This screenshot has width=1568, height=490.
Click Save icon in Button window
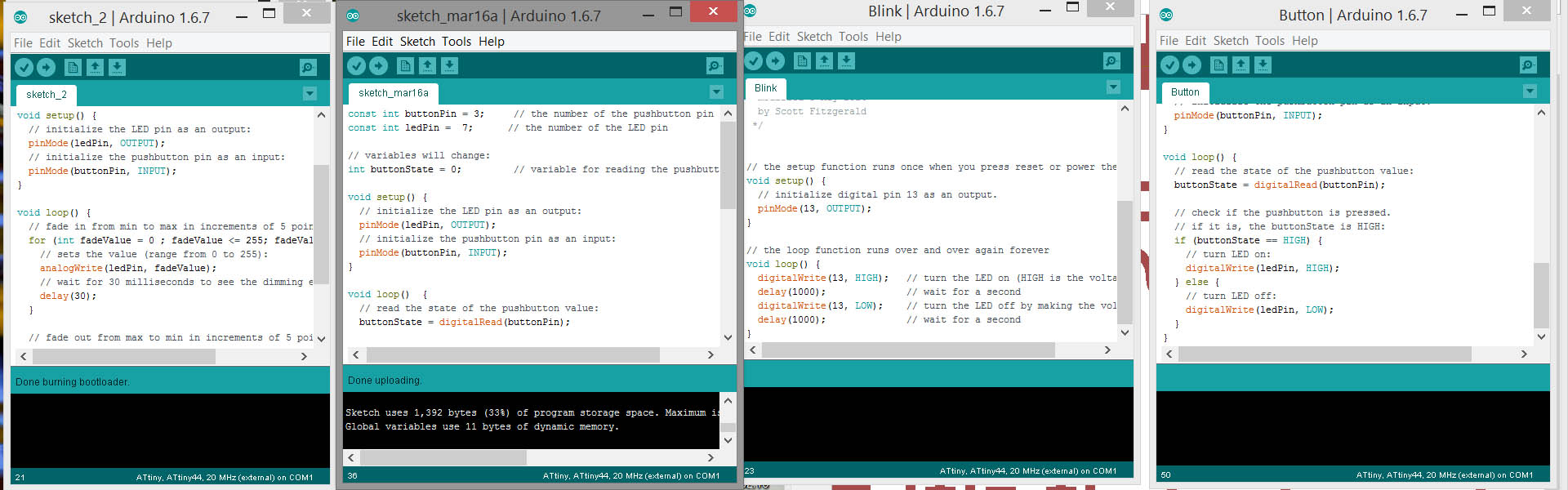pyautogui.click(x=1263, y=65)
